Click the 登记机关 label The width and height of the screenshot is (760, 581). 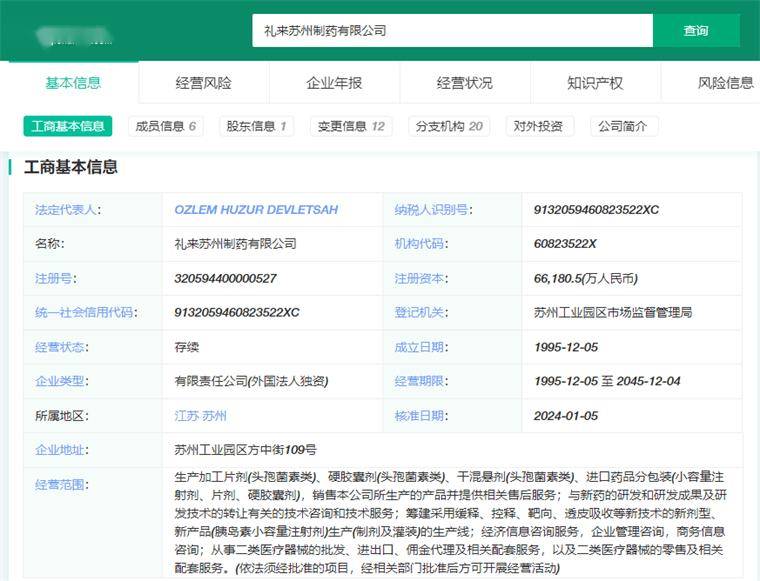point(421,313)
